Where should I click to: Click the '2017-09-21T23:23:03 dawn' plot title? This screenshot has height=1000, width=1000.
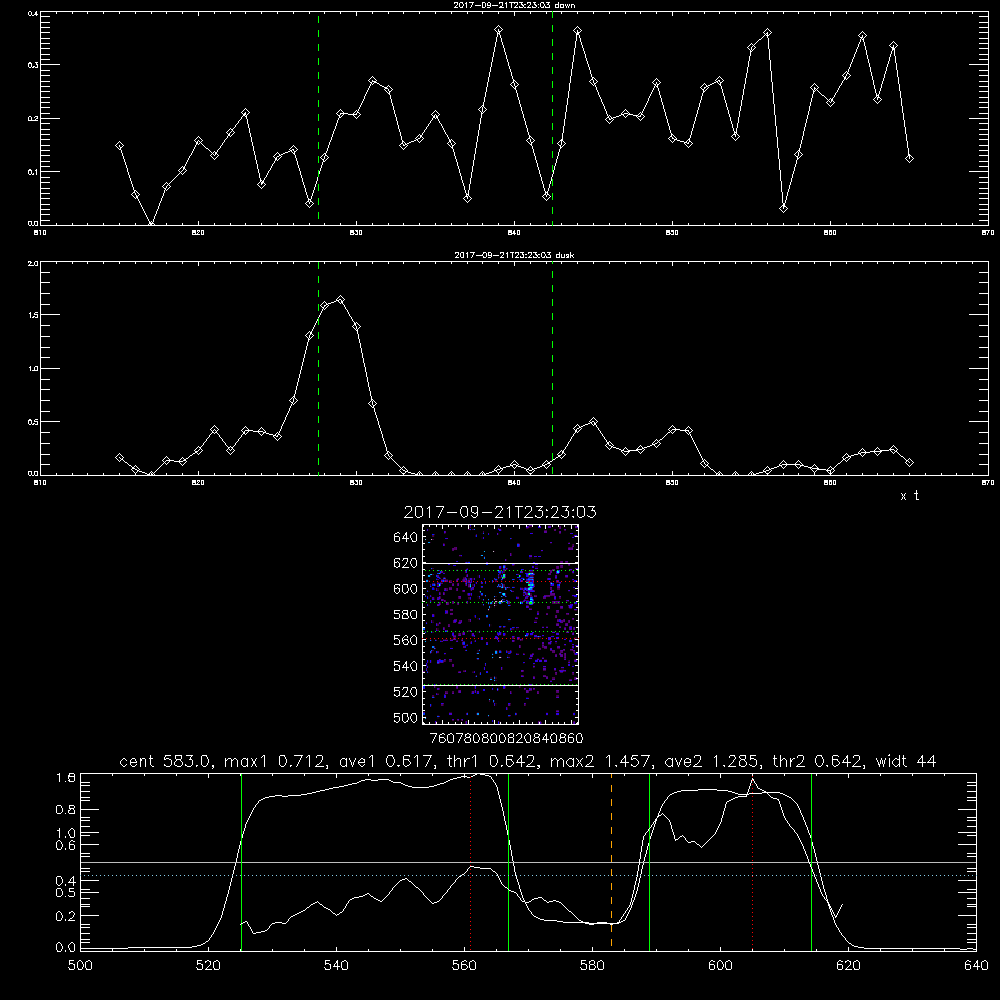pyautogui.click(x=514, y=4)
